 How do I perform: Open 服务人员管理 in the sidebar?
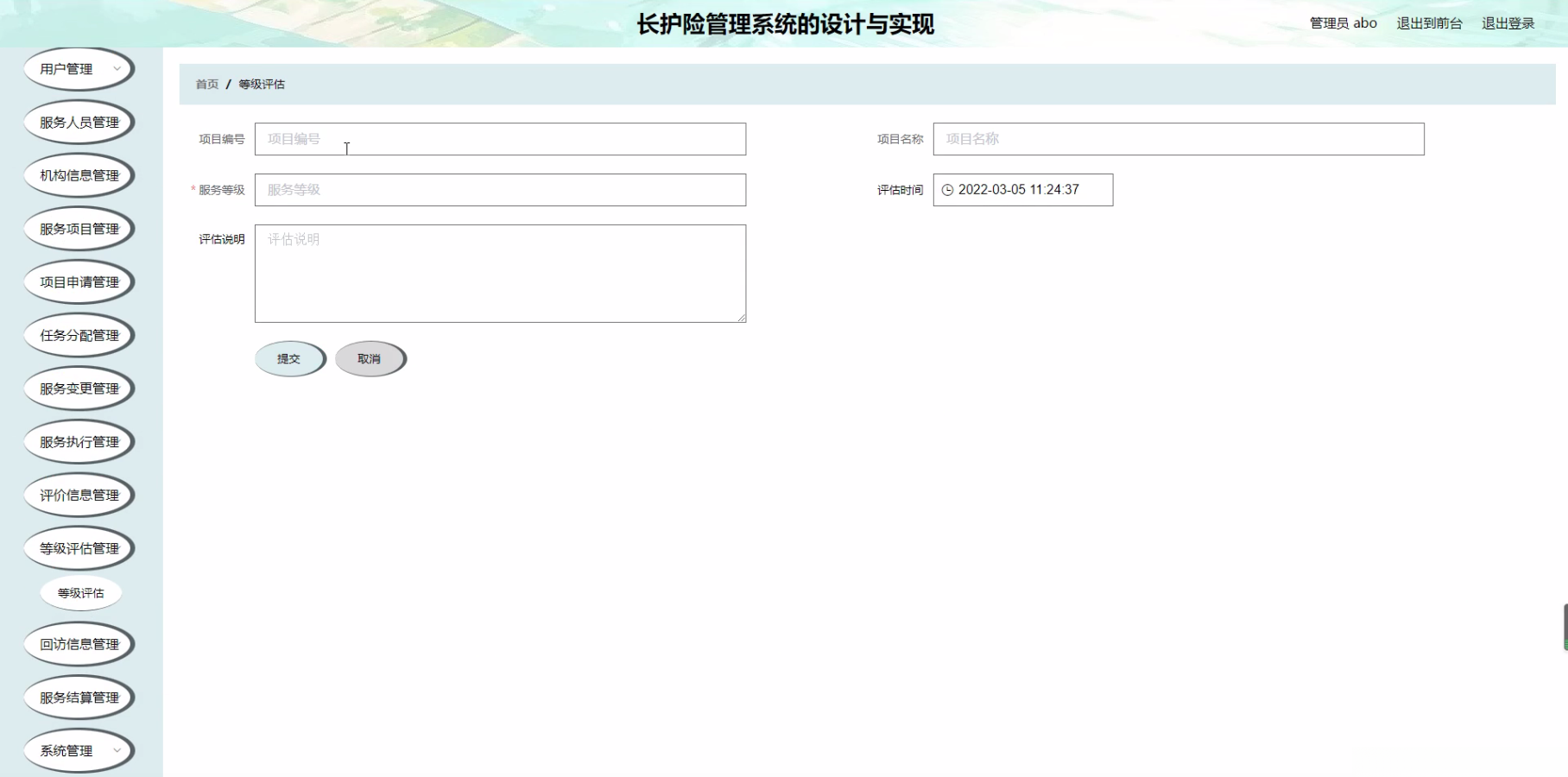(x=79, y=123)
